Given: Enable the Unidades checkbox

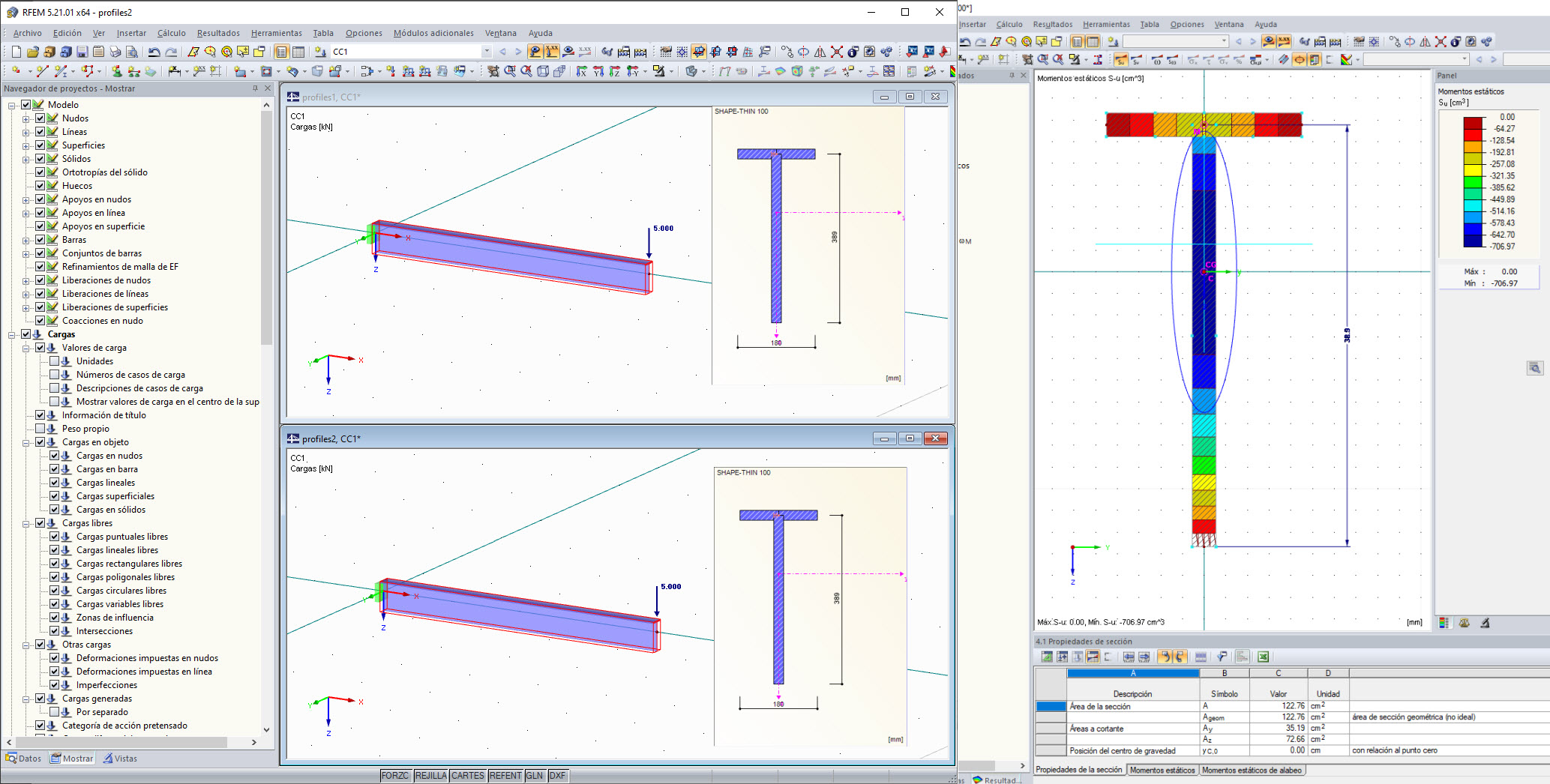Looking at the screenshot, I should click(55, 361).
